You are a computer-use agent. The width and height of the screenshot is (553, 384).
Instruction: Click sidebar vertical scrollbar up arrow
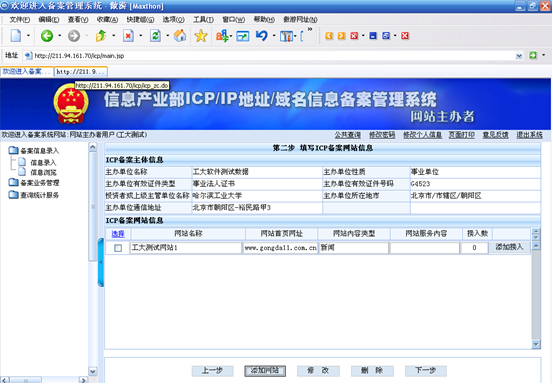click(93, 147)
